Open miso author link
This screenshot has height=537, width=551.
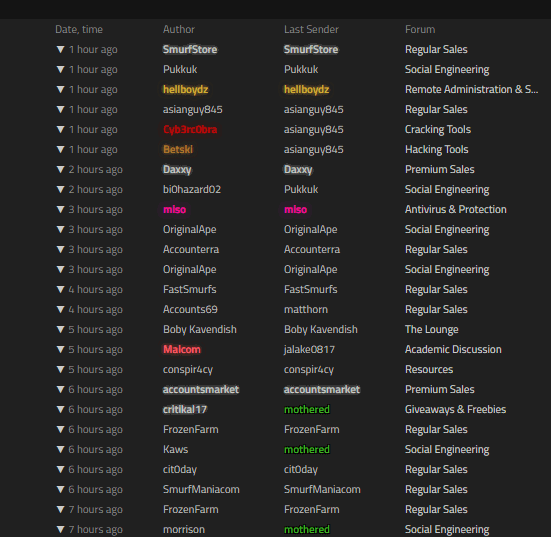click(175, 210)
